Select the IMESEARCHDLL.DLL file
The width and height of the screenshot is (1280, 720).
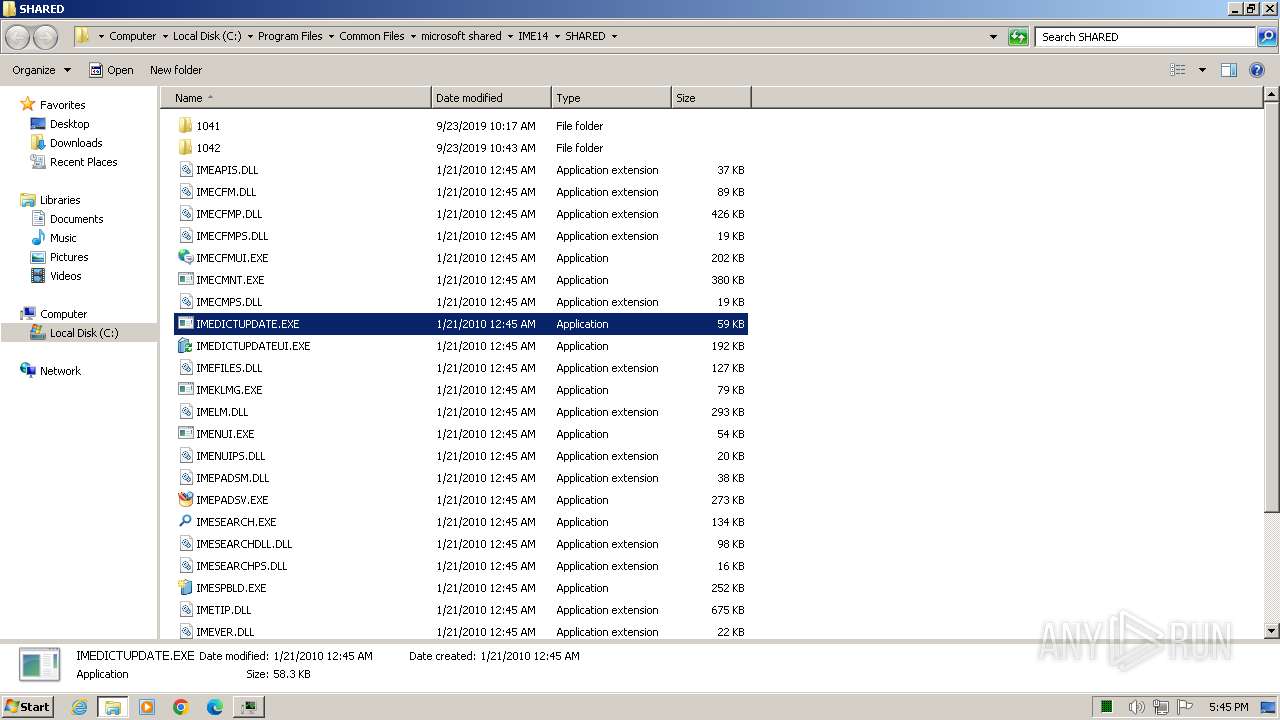[x=461, y=544]
